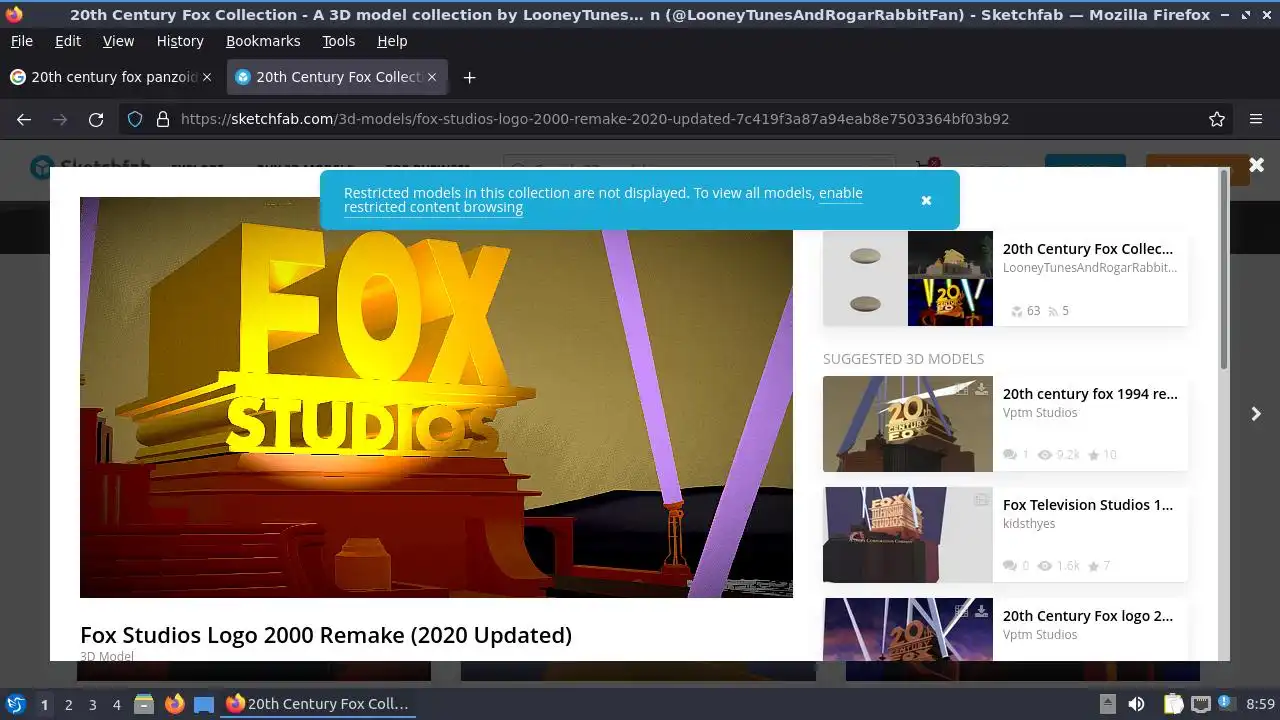Click subscribers feed icon on collection card

tap(1052, 311)
